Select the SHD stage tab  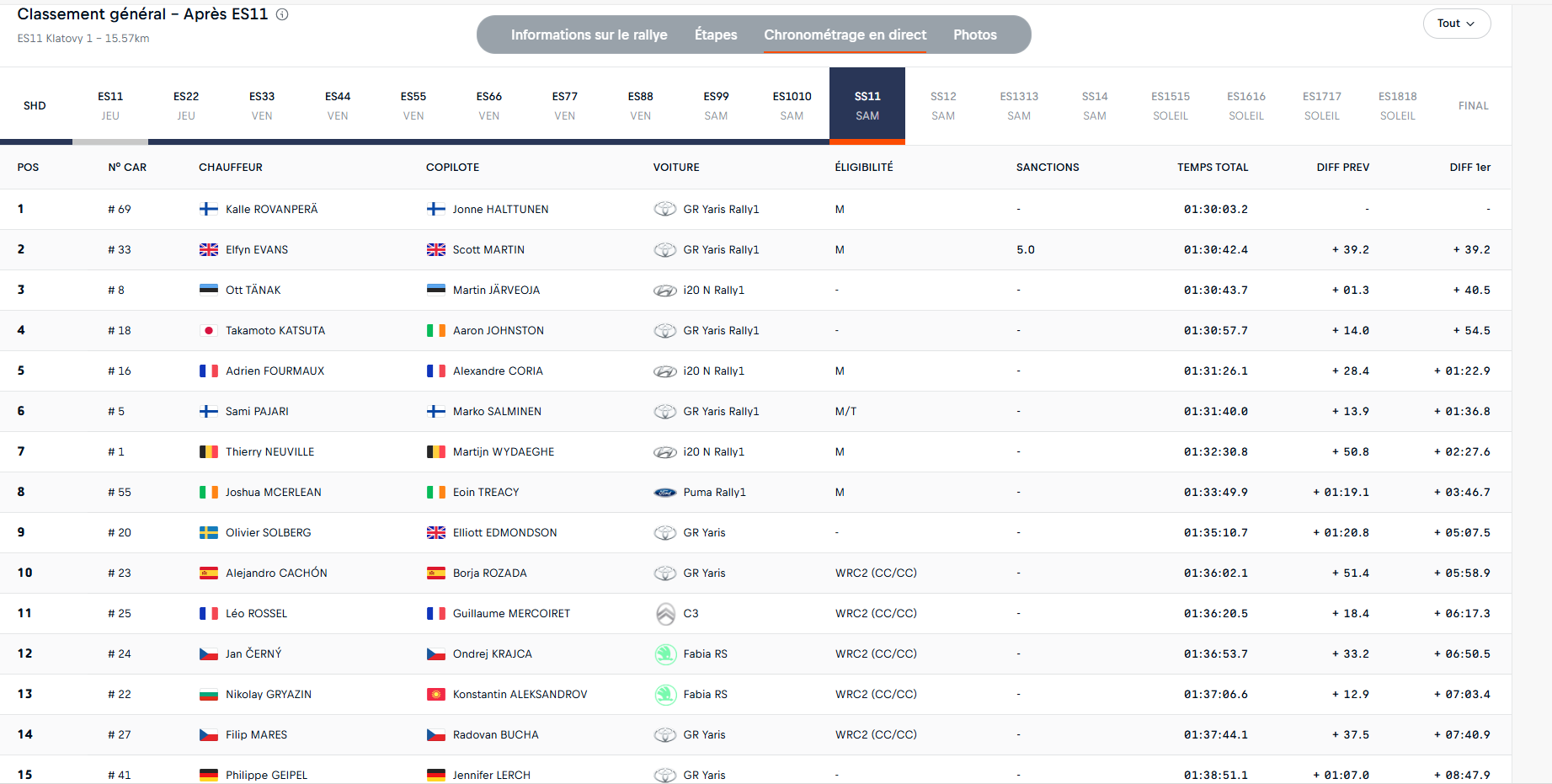(35, 106)
